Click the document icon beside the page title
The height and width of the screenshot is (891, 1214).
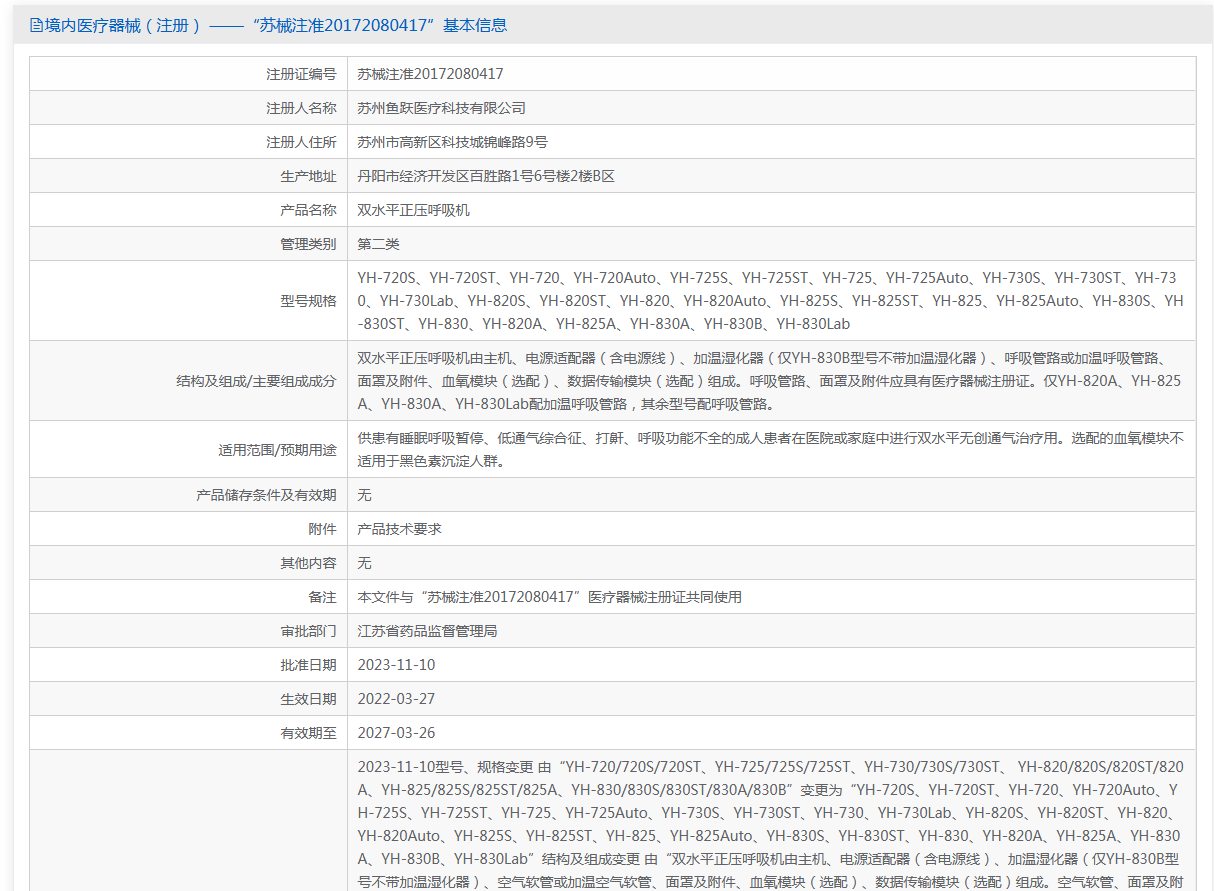coord(37,25)
